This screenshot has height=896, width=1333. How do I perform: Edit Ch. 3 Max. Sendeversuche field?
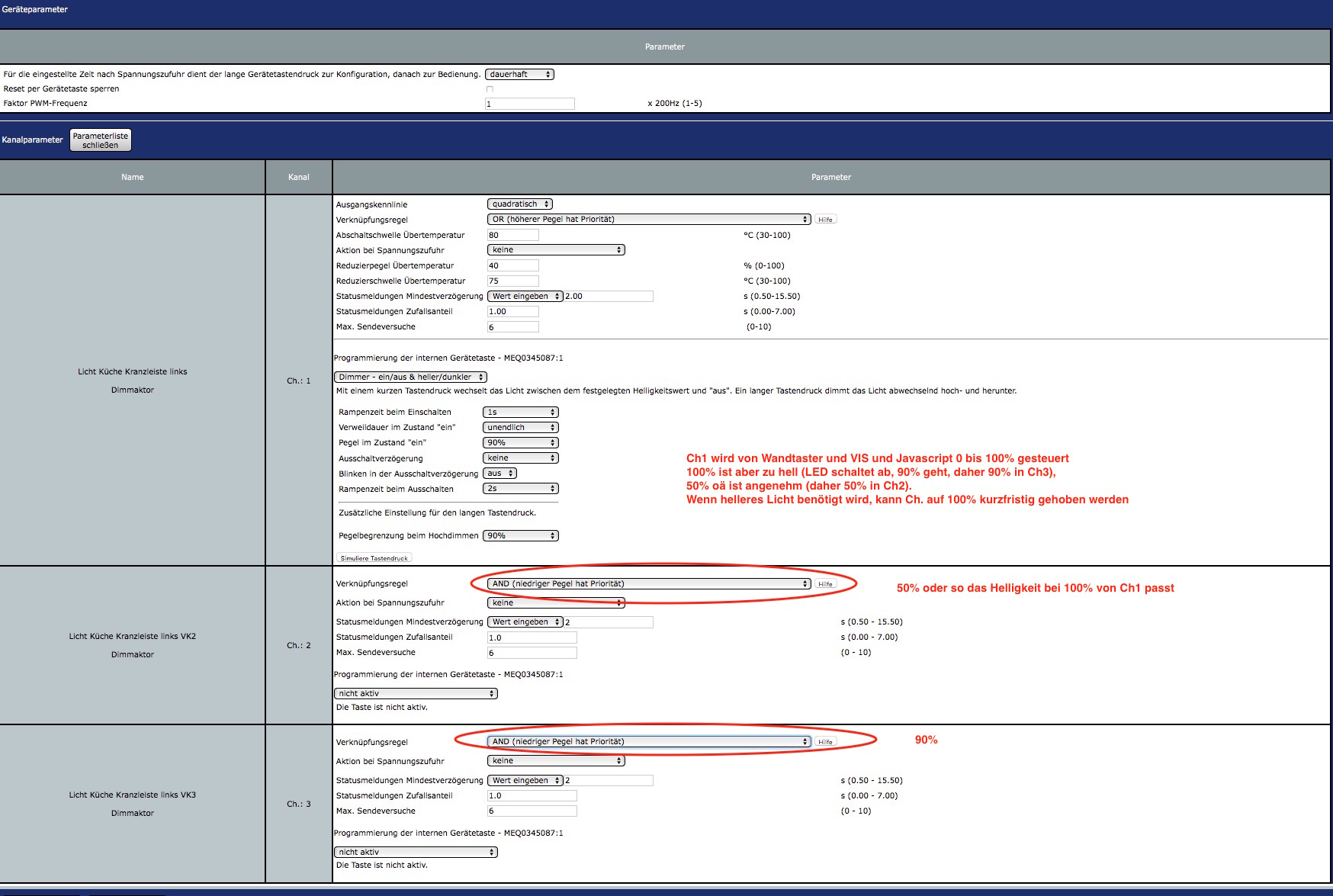pyautogui.click(x=532, y=811)
